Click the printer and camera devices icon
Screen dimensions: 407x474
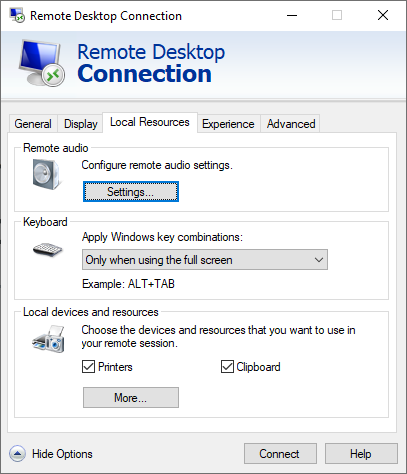49,339
